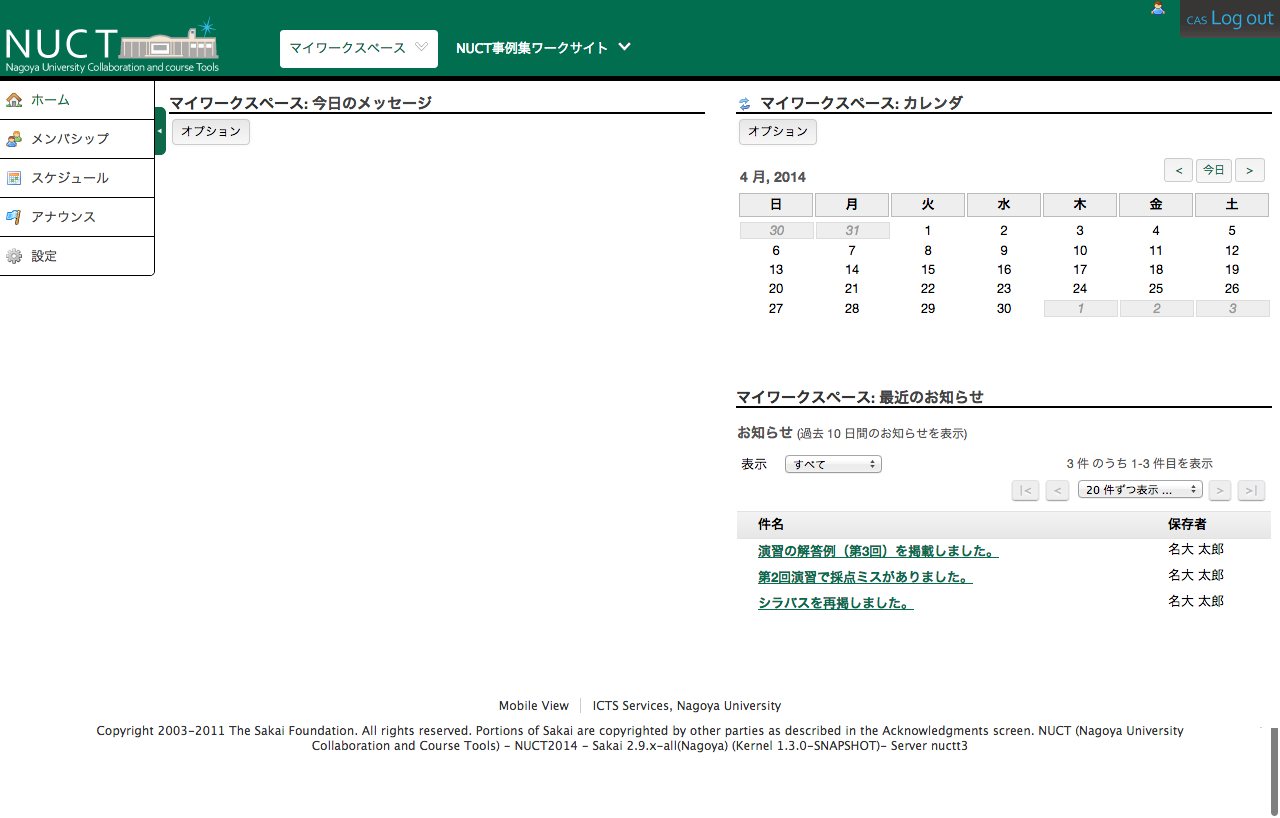
Task: Open announcement シラバスを再掲しました。
Action: [835, 603]
